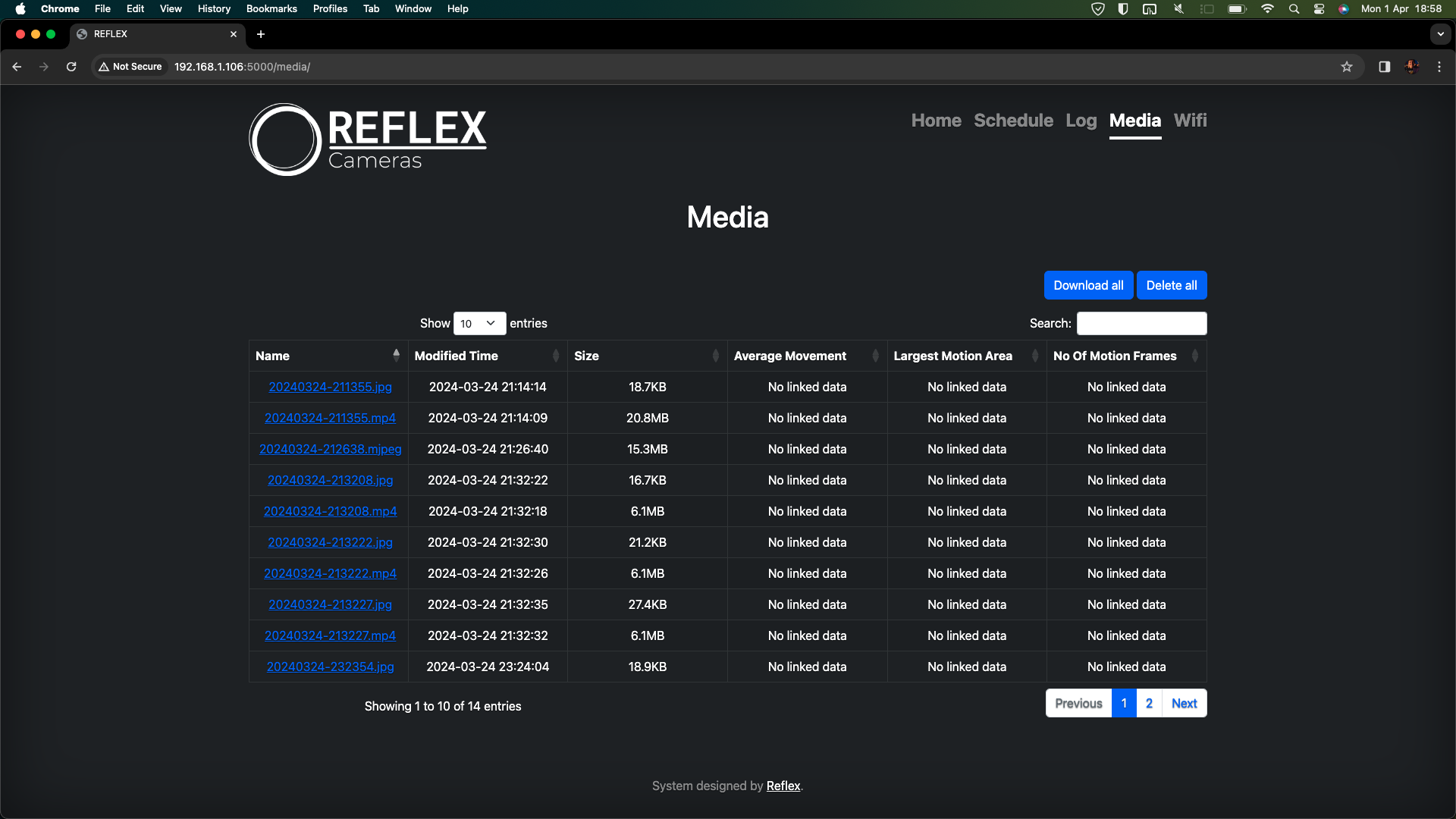Click the screen mirroring menu bar icon

pos(1150,9)
